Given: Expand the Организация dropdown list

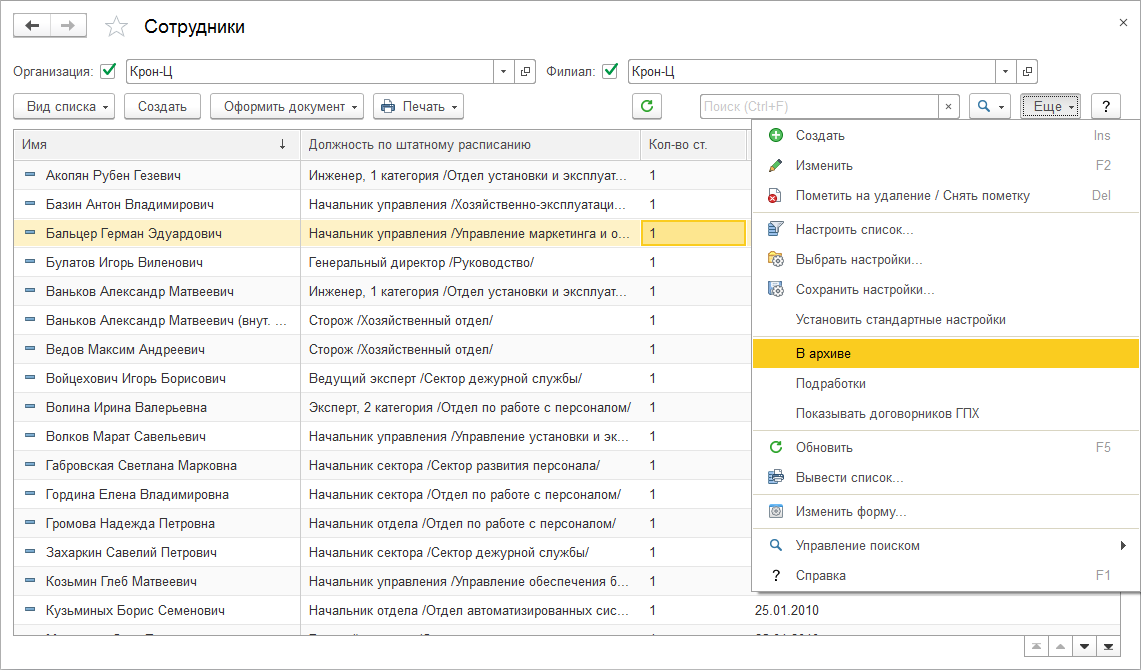Looking at the screenshot, I should [504, 72].
